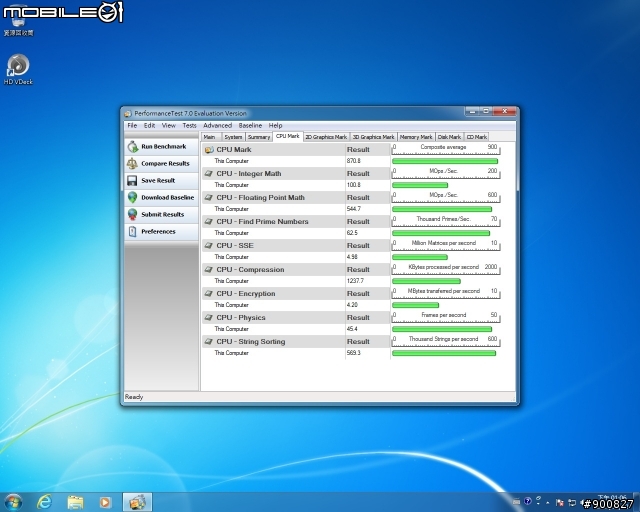Click the Run Benchmark stopwatch icon

[x=133, y=146]
